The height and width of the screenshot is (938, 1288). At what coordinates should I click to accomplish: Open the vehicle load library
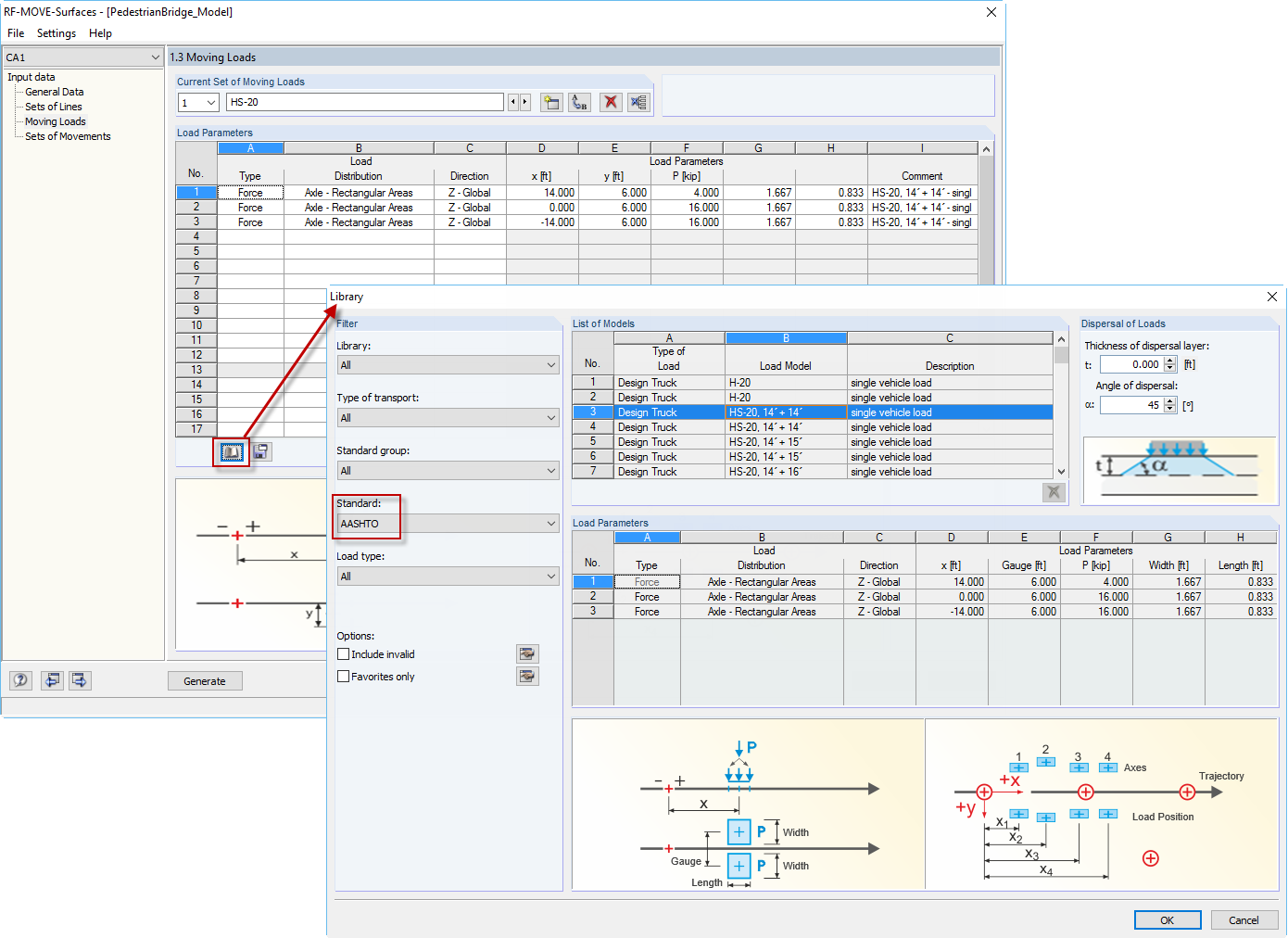click(x=230, y=452)
